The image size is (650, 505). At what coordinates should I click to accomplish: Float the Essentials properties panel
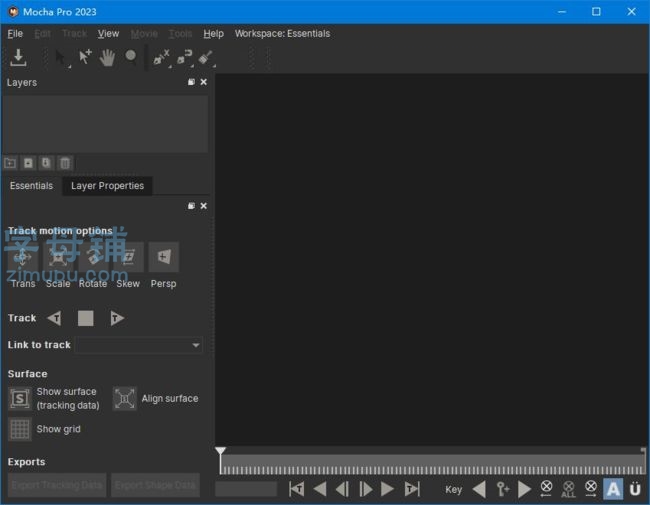click(191, 206)
